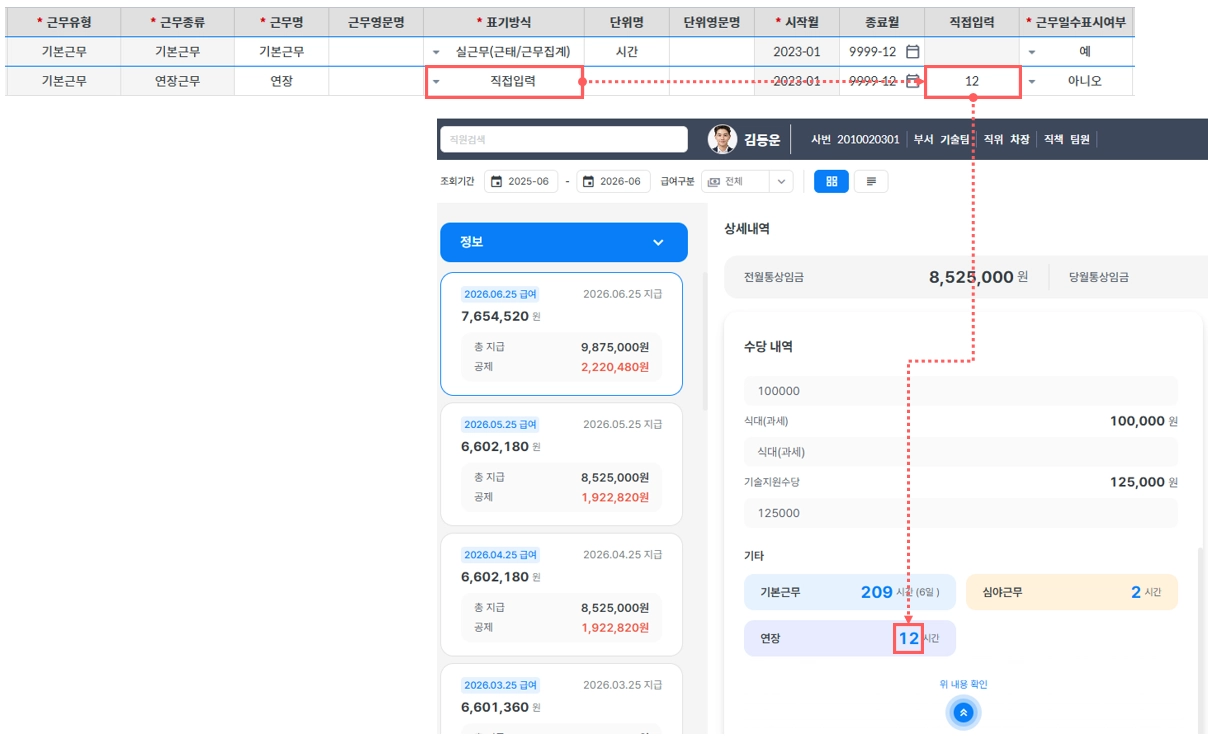The height and width of the screenshot is (740, 1208).
Task: Click employee name 김동운 in header
Action: [762, 140]
